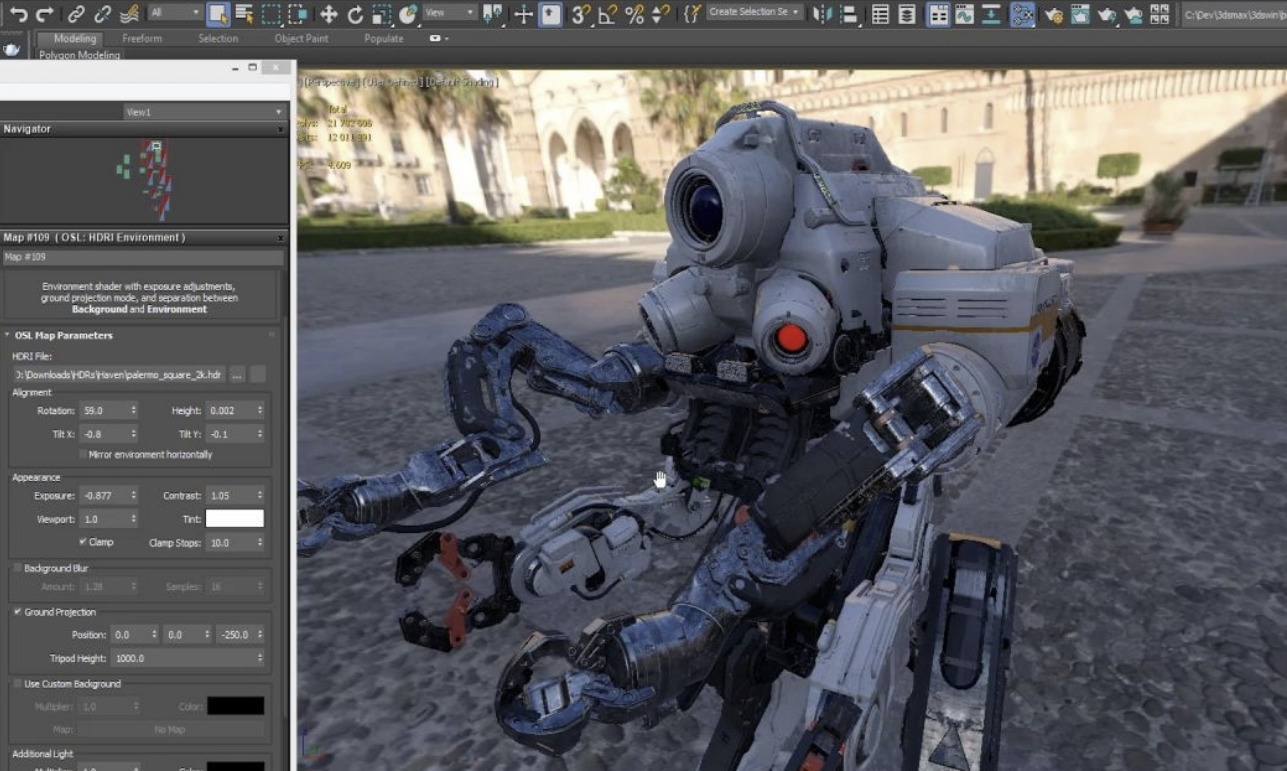Screen dimensions: 1287x771
Task: Click the Bind to Space Warp icon
Action: point(129,14)
